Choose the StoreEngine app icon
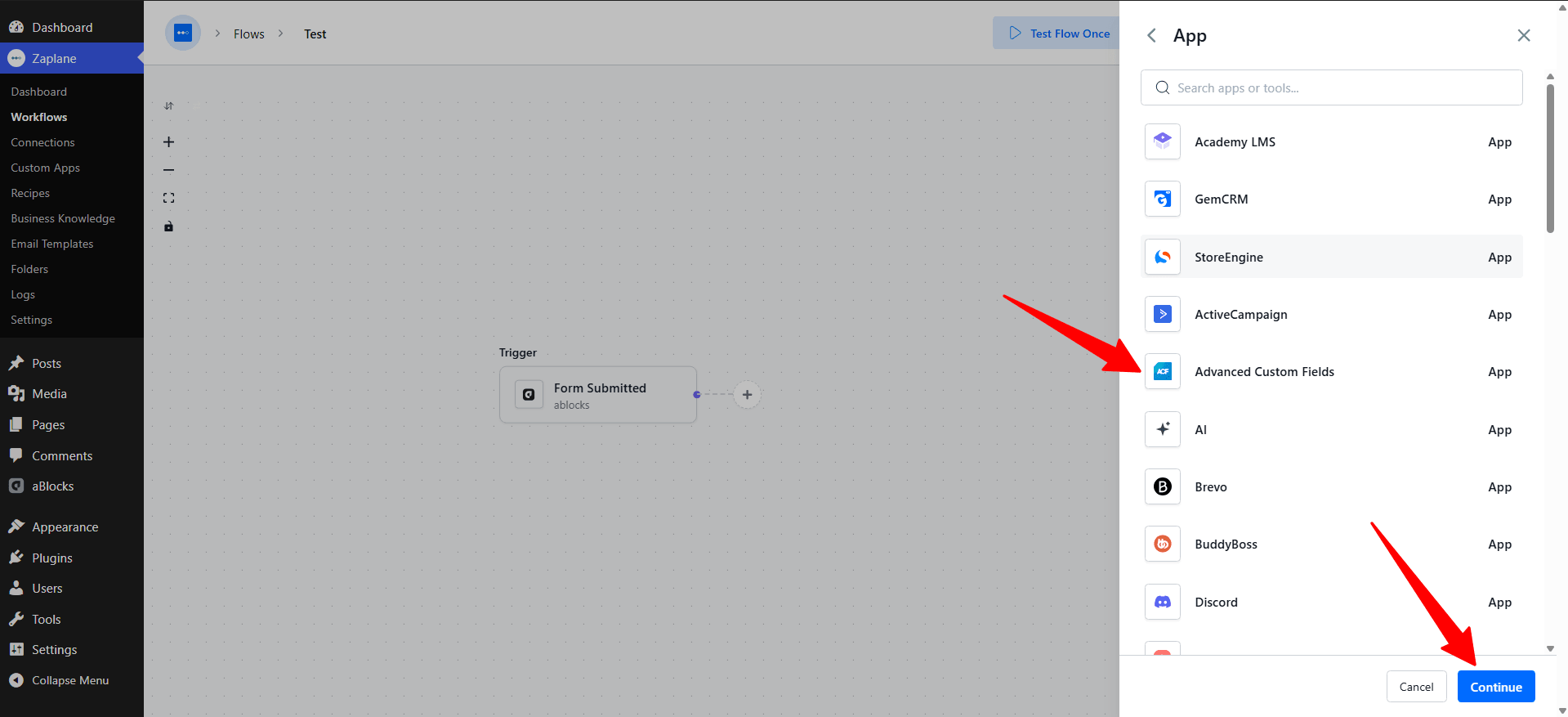This screenshot has height=717, width=1568. (x=1163, y=257)
